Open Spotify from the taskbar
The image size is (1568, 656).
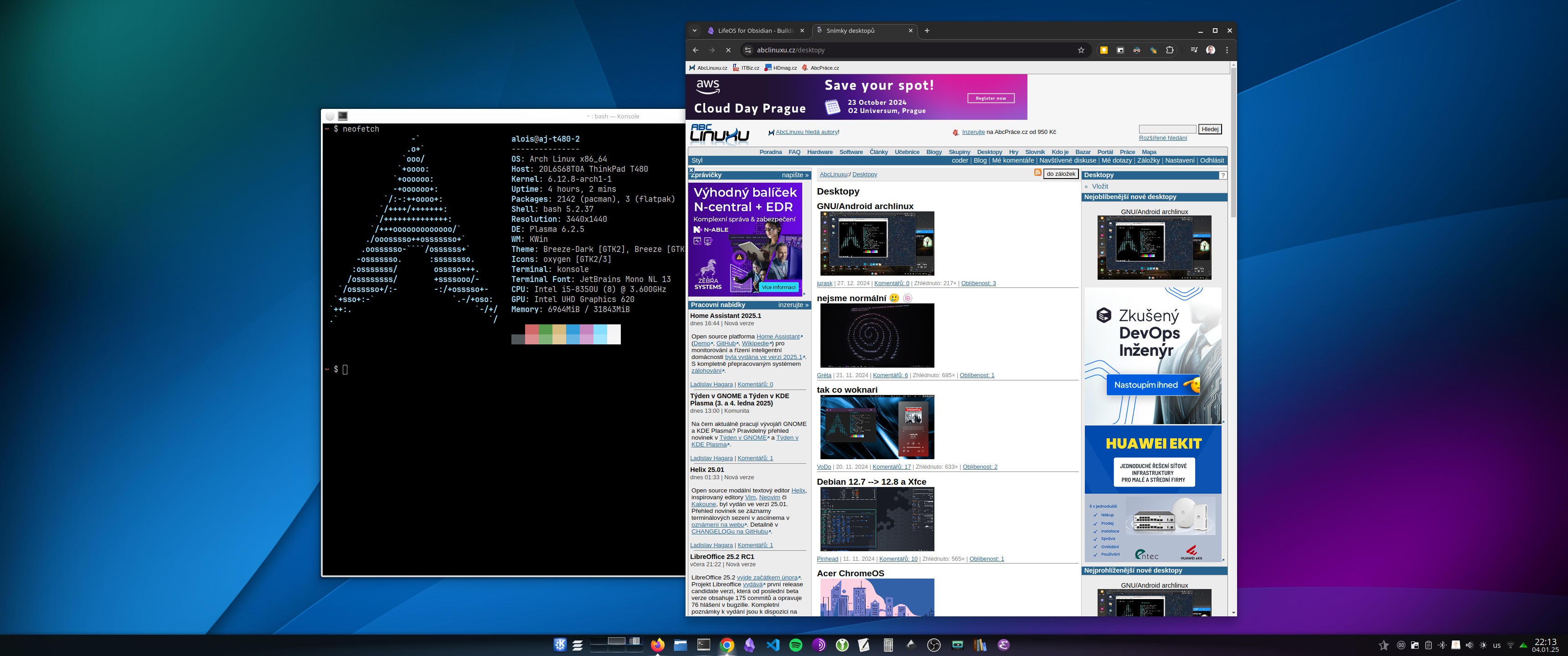[795, 645]
